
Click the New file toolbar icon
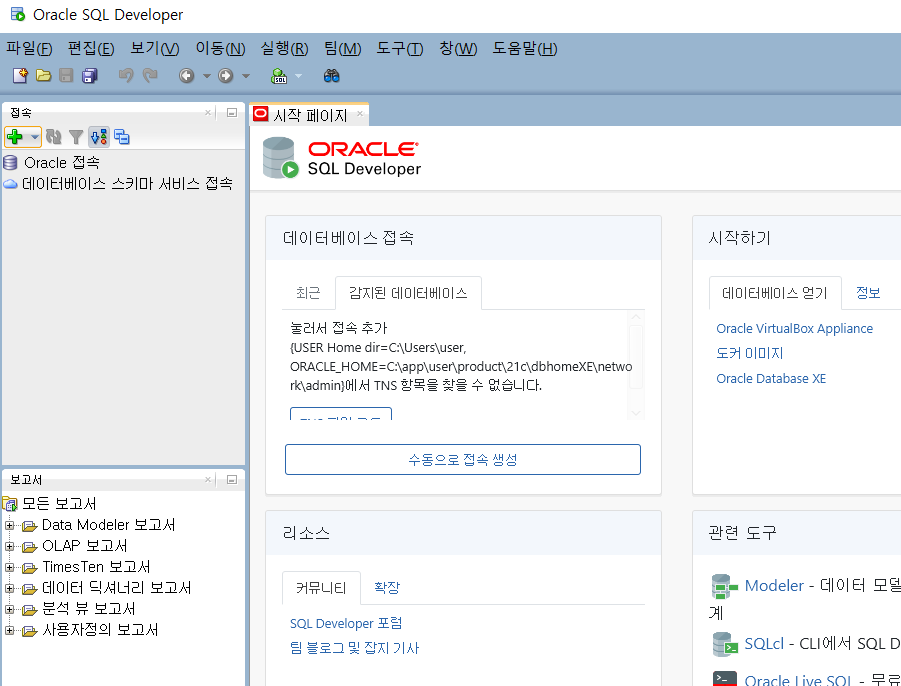click(x=20, y=76)
